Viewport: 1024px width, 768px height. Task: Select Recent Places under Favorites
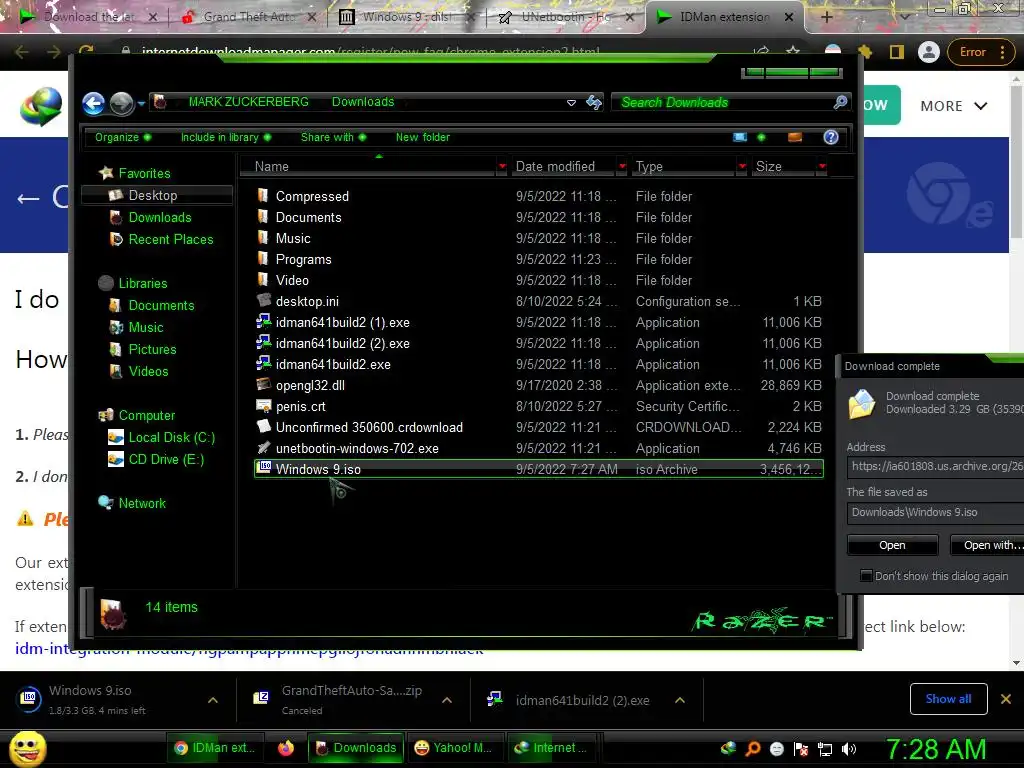(x=170, y=240)
